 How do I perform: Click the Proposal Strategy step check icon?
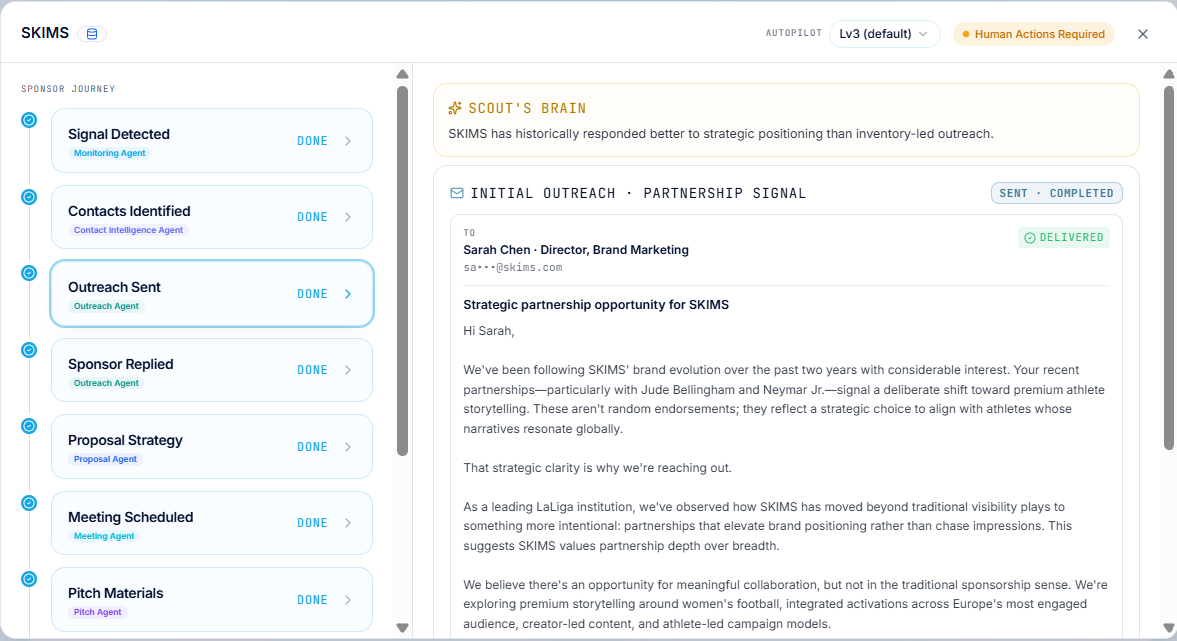(x=29, y=426)
